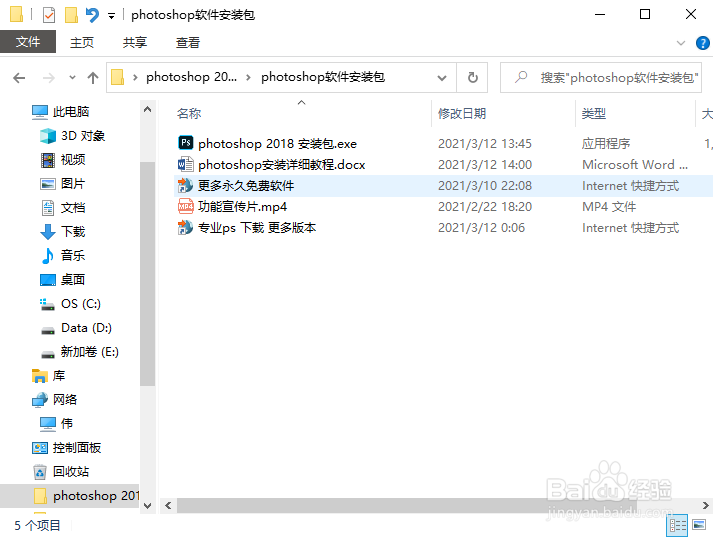The width and height of the screenshot is (713, 537).
Task: Click the navigation pane scroll up arrow
Action: click(x=147, y=109)
